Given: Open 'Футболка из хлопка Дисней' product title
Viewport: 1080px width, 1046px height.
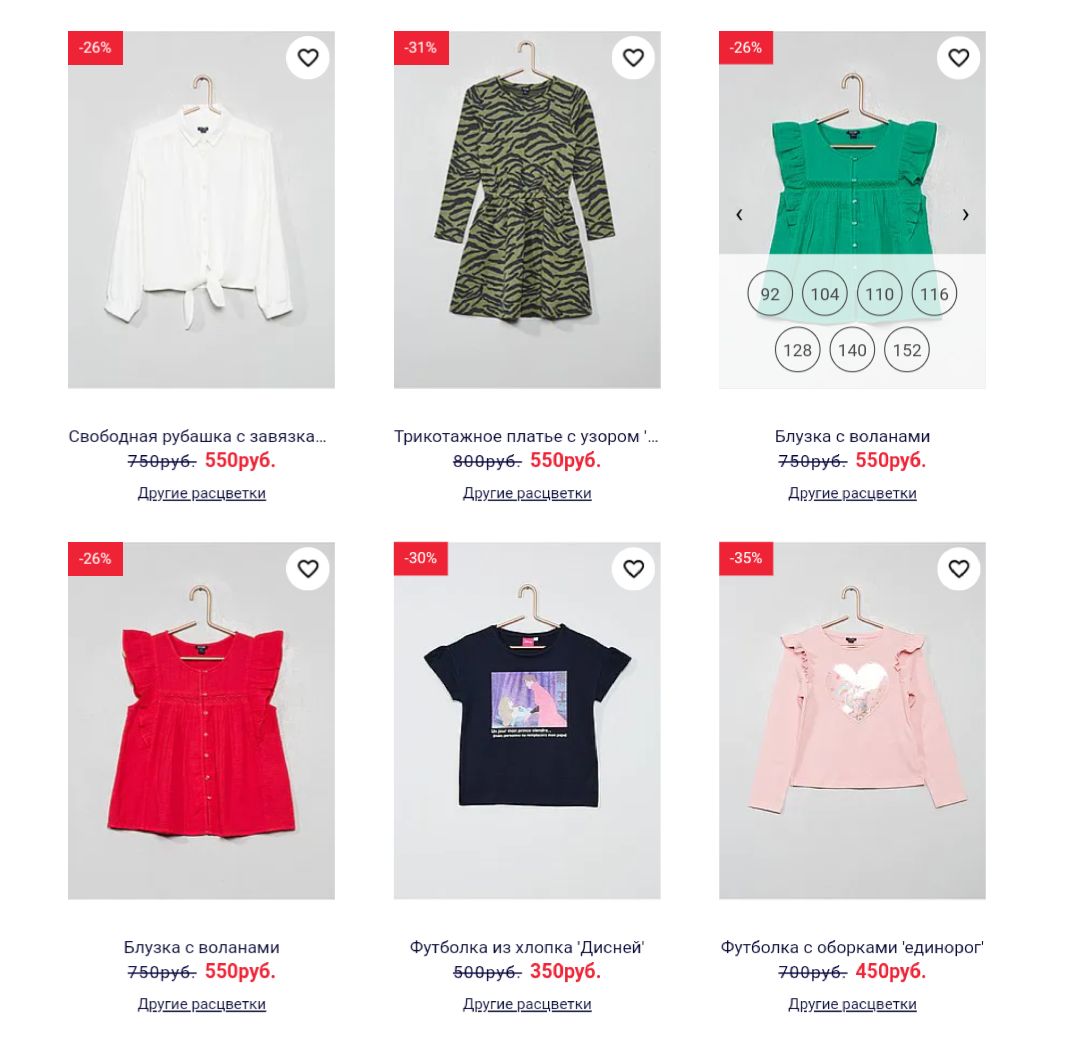Looking at the screenshot, I should click(x=527, y=948).
